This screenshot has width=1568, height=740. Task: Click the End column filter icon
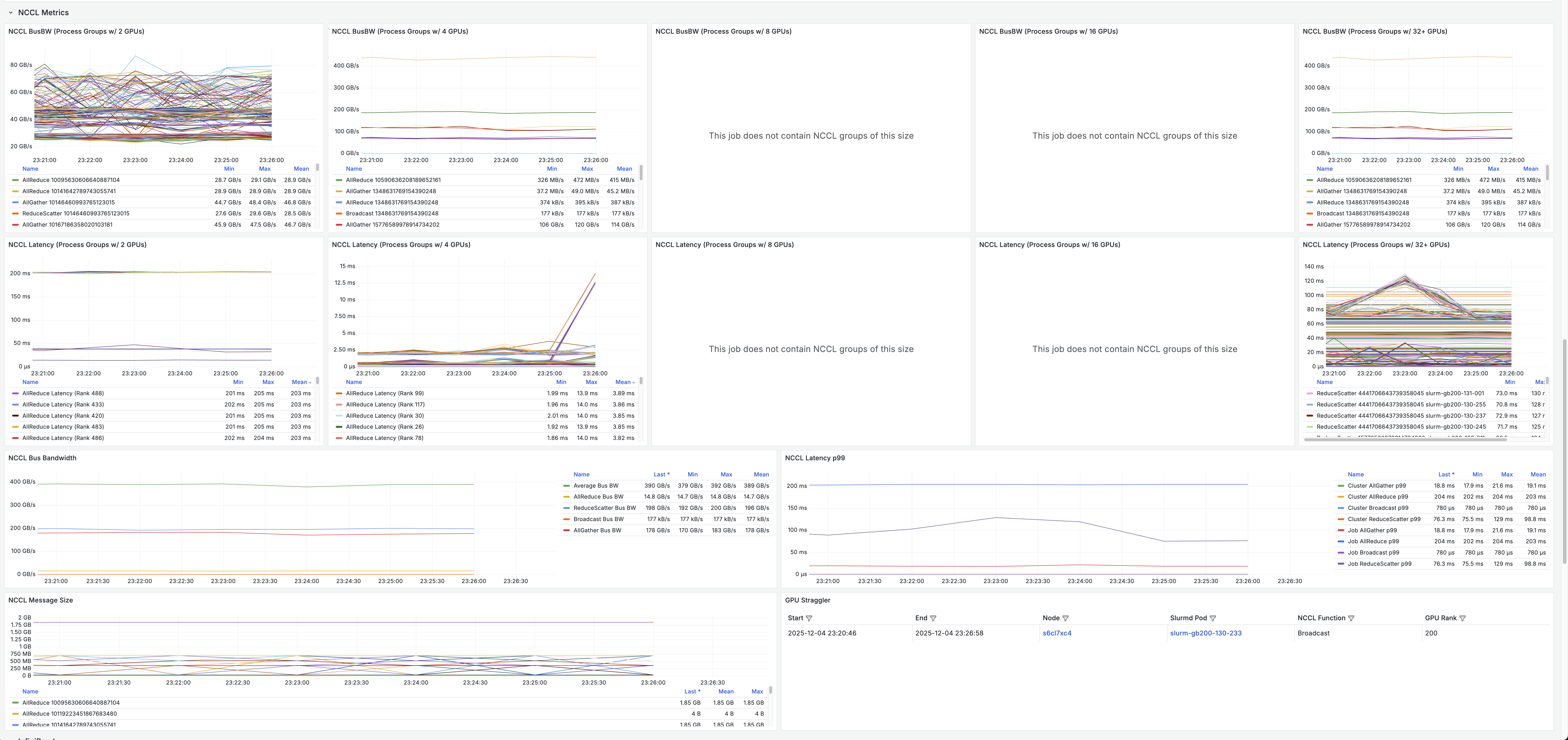933,618
